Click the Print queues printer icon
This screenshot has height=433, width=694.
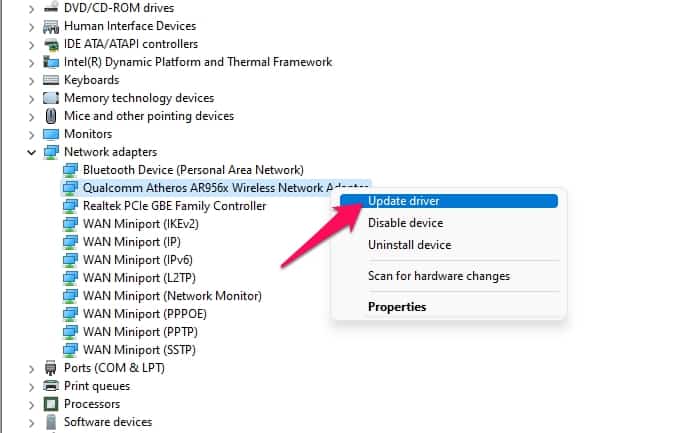click(51, 386)
